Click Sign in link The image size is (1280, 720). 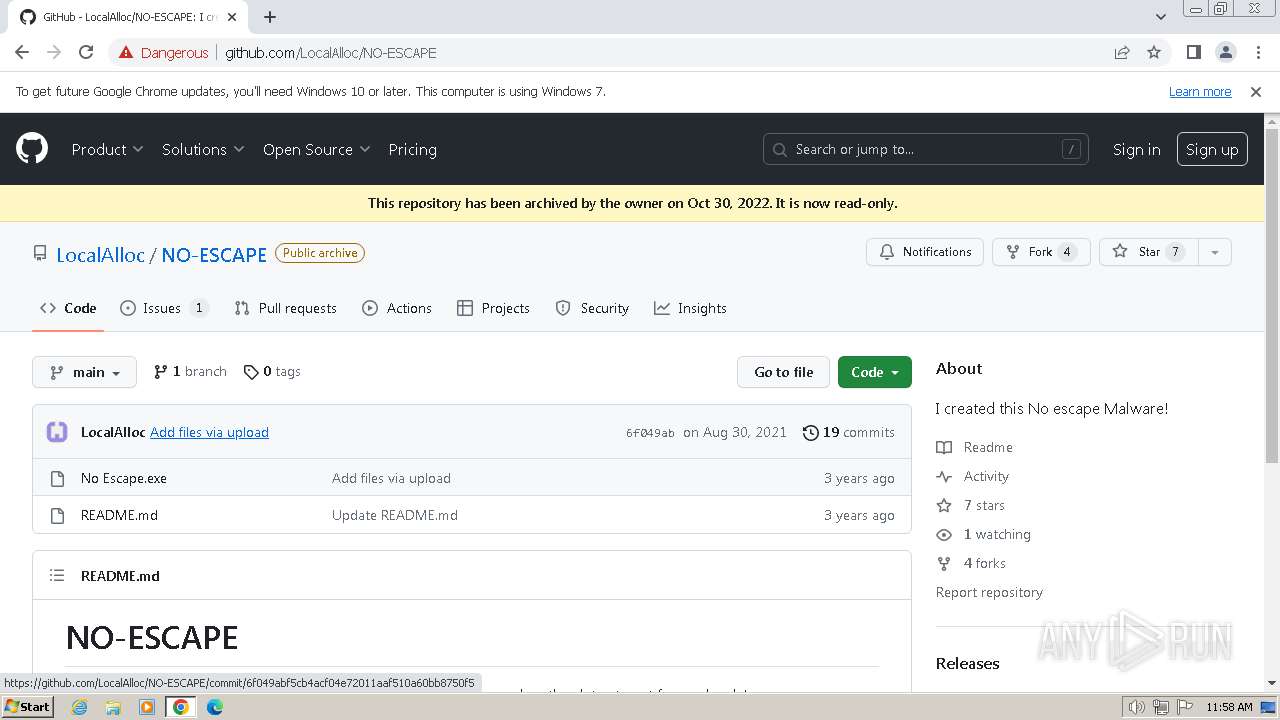(1137, 149)
